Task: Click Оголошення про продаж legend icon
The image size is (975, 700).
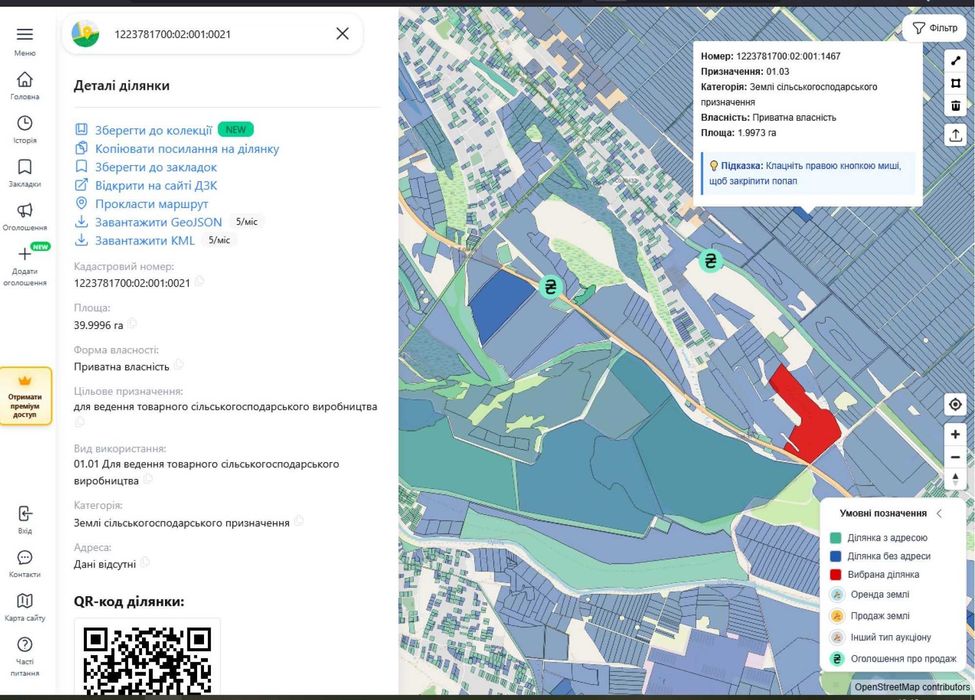Action: coord(837,659)
